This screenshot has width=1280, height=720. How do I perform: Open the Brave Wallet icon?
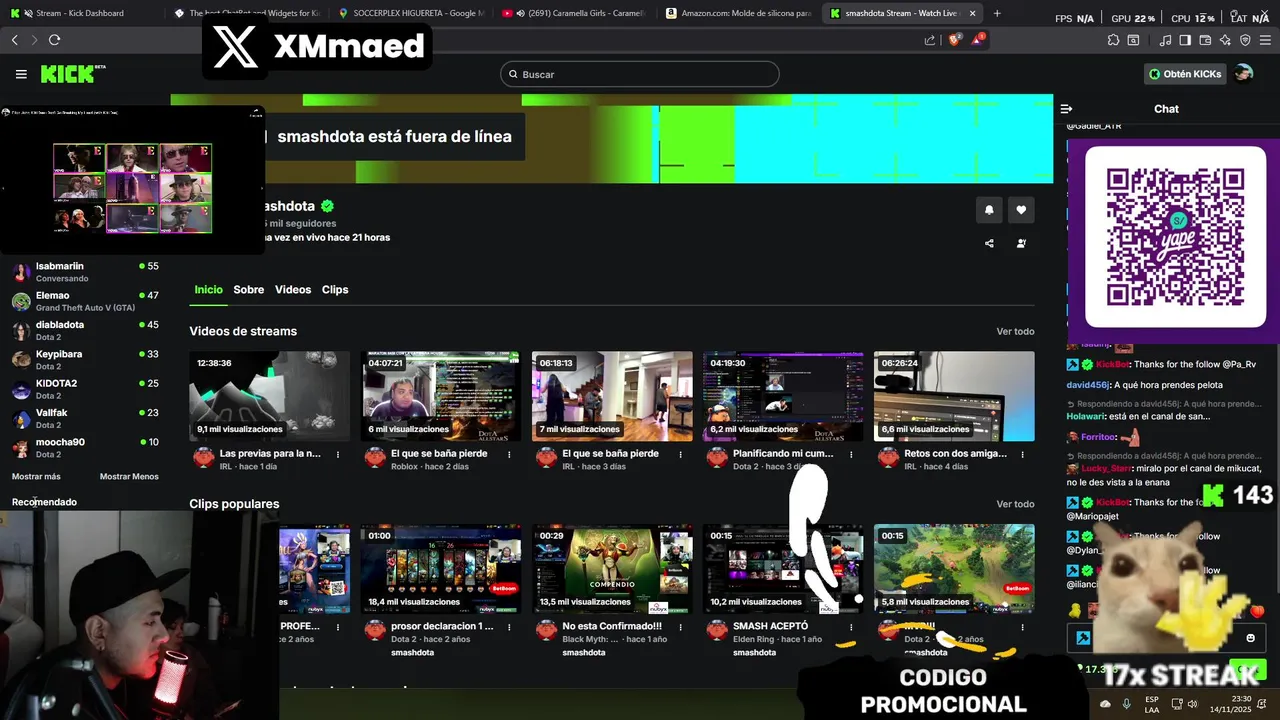(1205, 40)
